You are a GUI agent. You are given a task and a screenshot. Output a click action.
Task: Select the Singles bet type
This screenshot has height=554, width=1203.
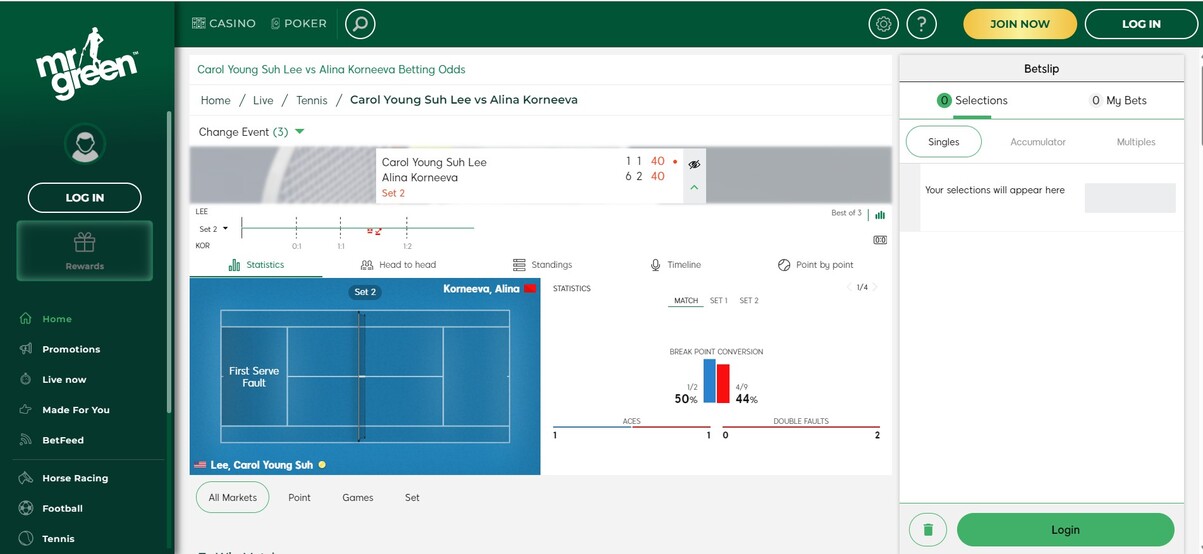tap(943, 142)
